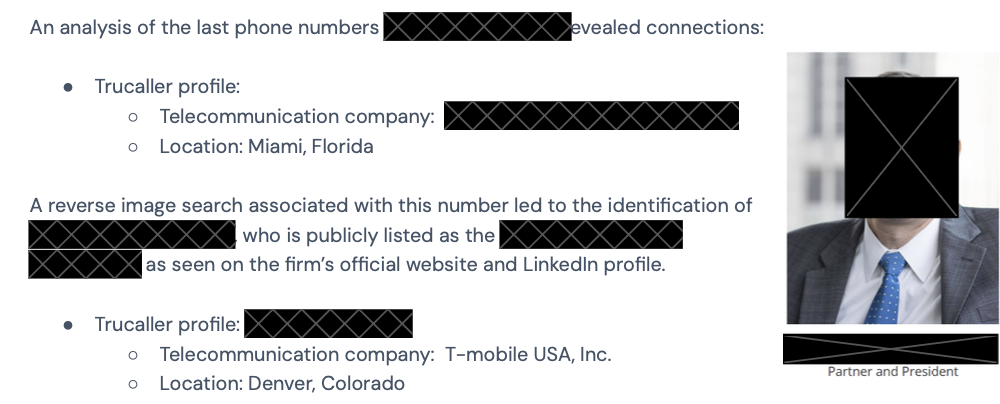Click the "Partner and President" caption
The height and width of the screenshot is (404, 1000).
(892, 372)
